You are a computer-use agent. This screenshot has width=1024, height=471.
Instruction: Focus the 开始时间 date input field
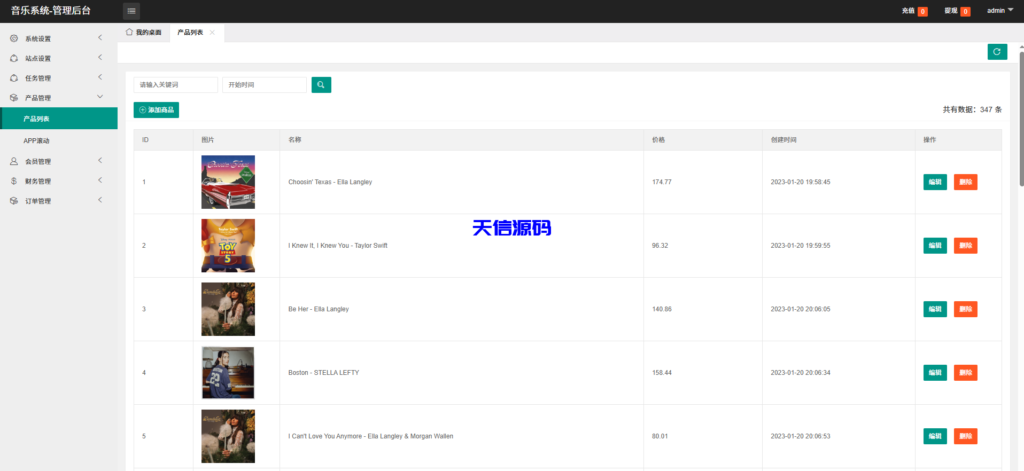click(x=264, y=85)
